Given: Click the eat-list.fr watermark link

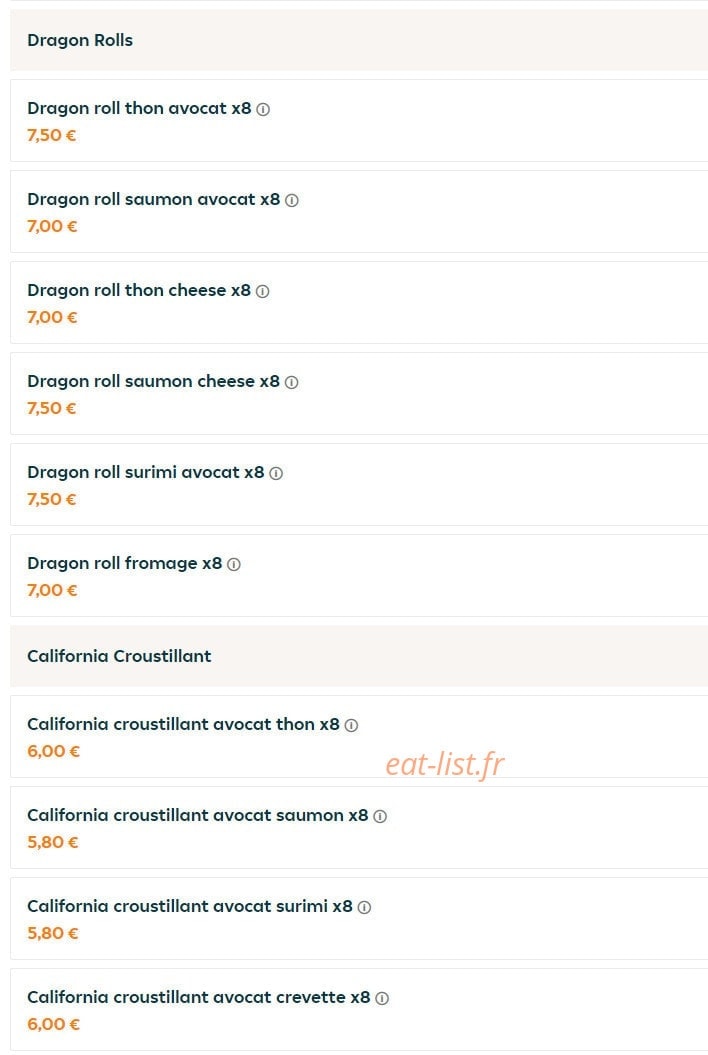Looking at the screenshot, I should (x=445, y=764).
